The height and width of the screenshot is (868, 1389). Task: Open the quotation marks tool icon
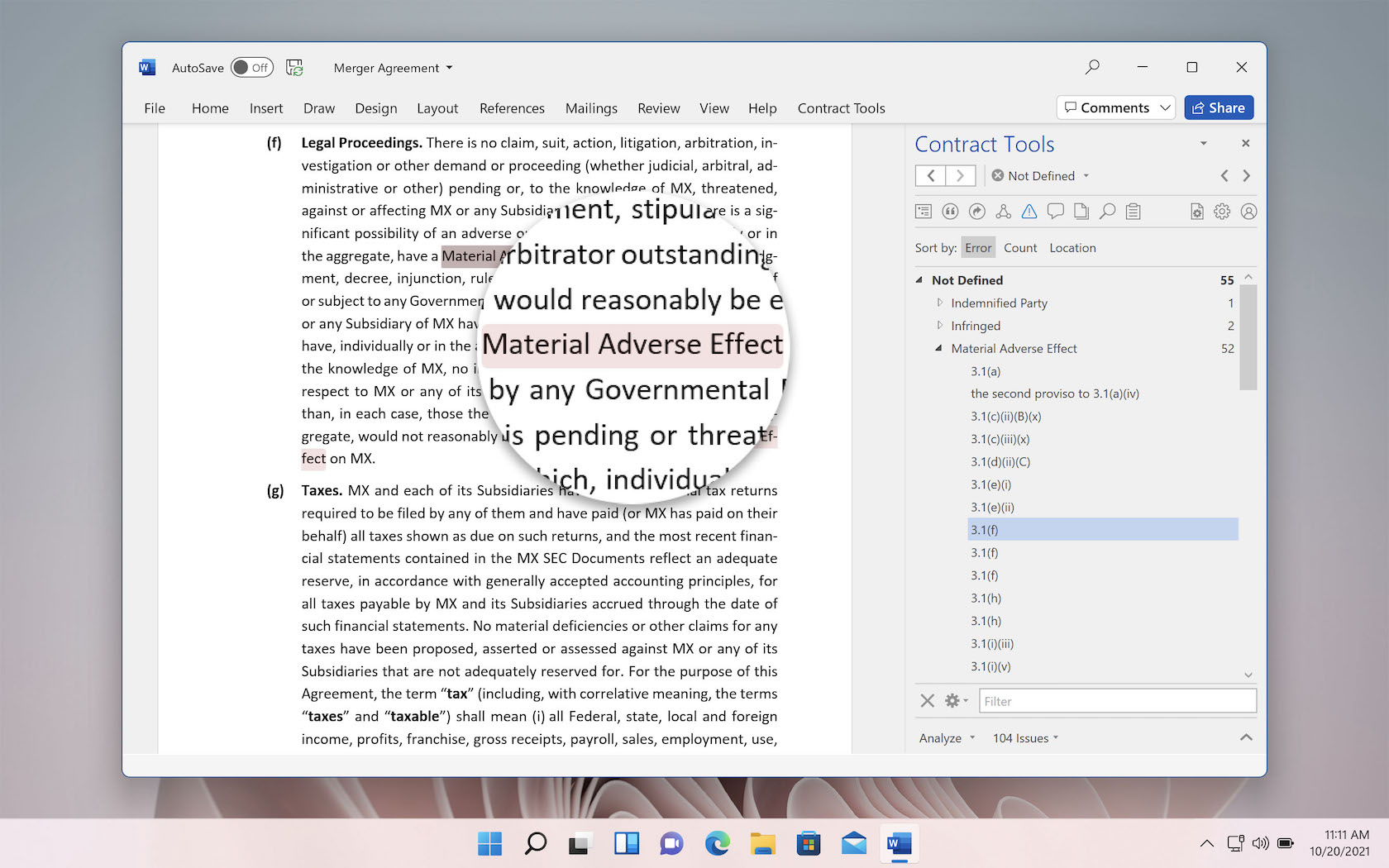pyautogui.click(x=950, y=212)
